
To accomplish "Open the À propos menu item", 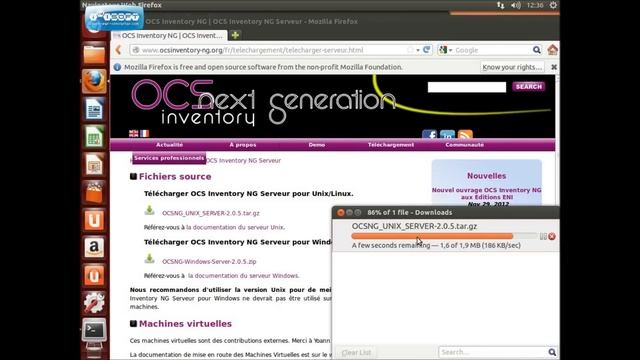I will click(x=243, y=144).
